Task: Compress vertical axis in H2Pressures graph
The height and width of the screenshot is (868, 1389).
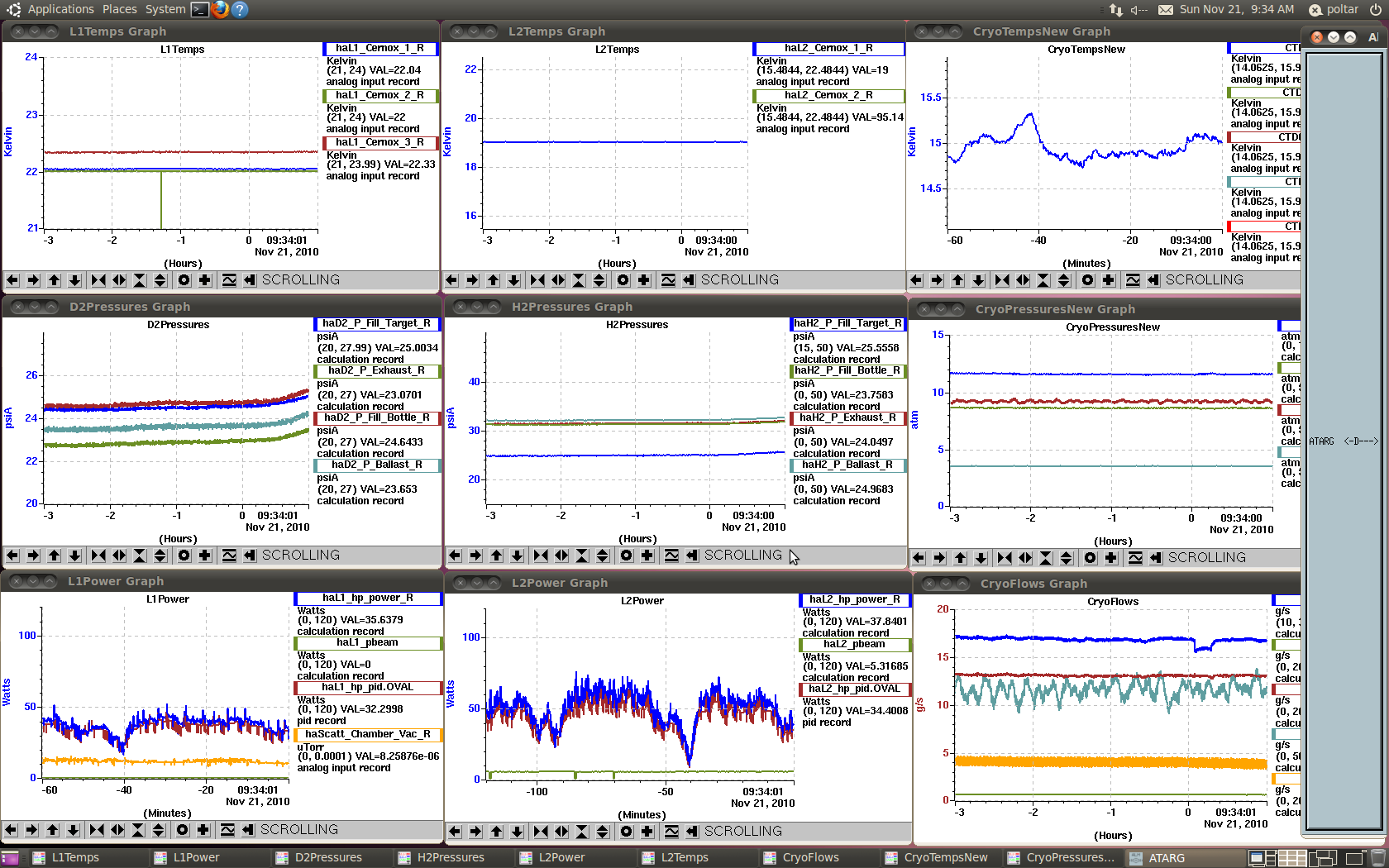Action: 582,556
